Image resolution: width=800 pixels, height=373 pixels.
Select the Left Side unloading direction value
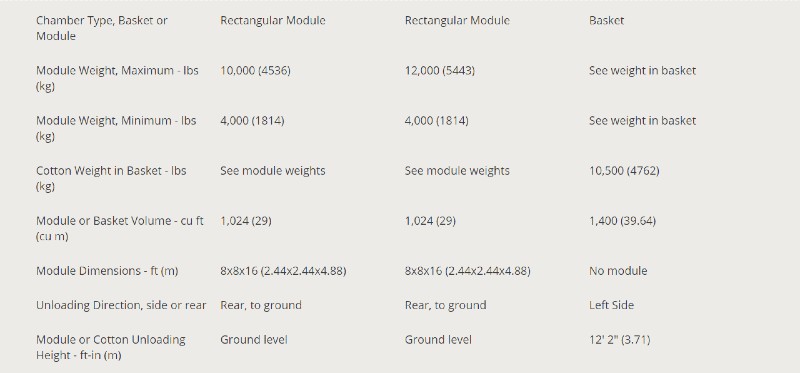click(611, 305)
